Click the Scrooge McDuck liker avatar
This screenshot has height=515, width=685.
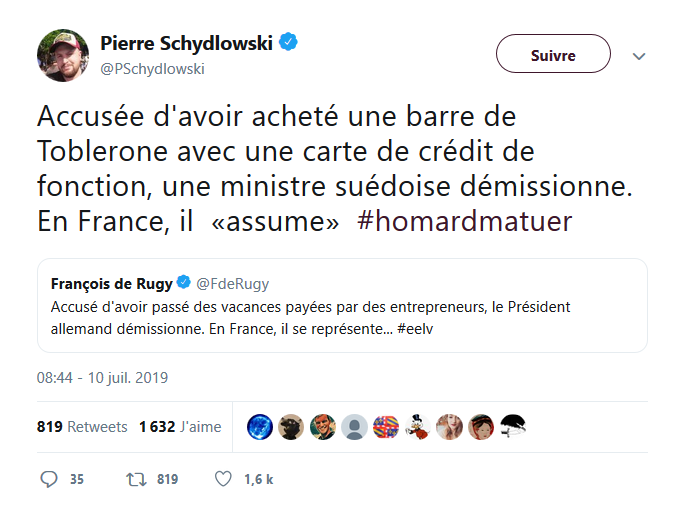coord(418,427)
